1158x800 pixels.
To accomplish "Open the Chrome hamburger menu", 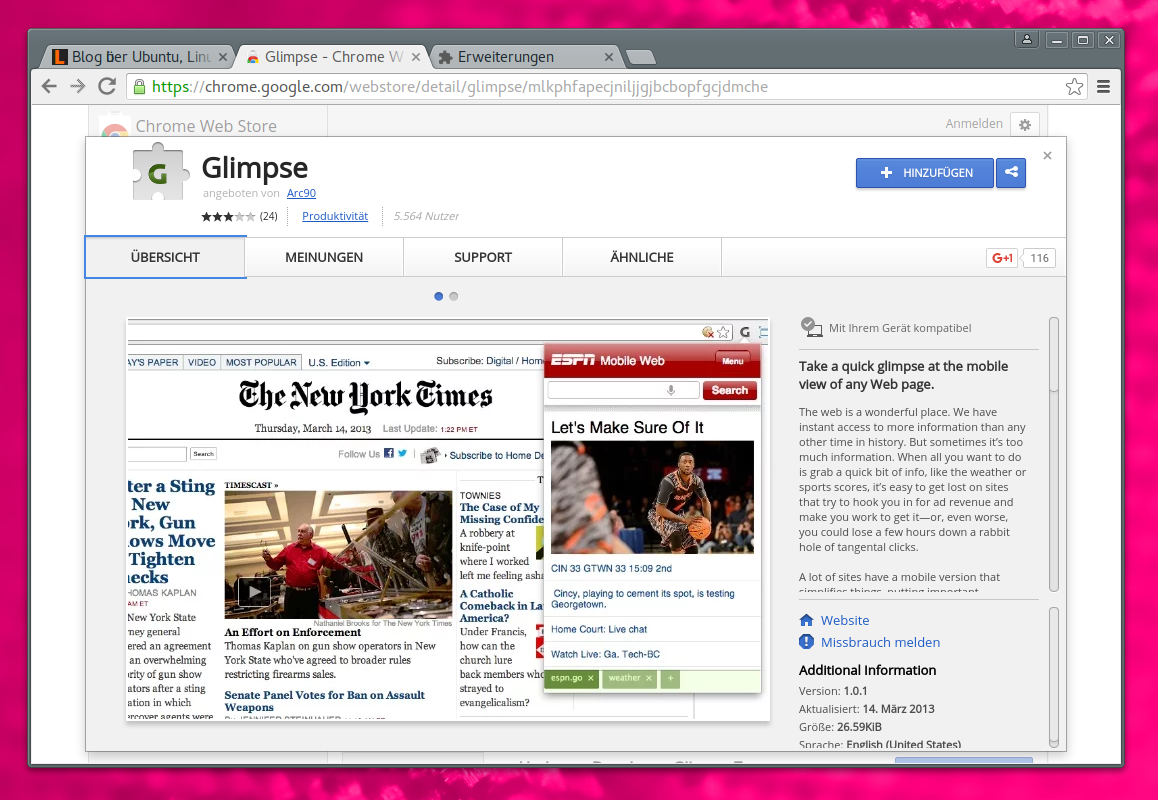I will click(x=1103, y=86).
